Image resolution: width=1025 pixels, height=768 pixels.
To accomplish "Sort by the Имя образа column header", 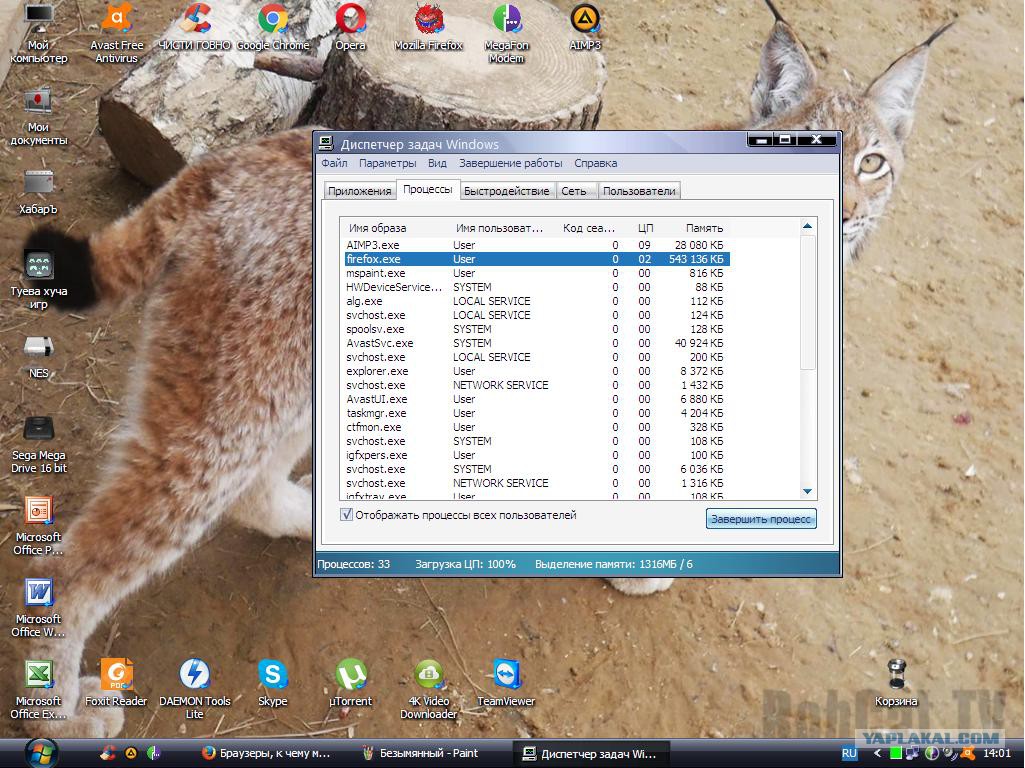I will 396,228.
